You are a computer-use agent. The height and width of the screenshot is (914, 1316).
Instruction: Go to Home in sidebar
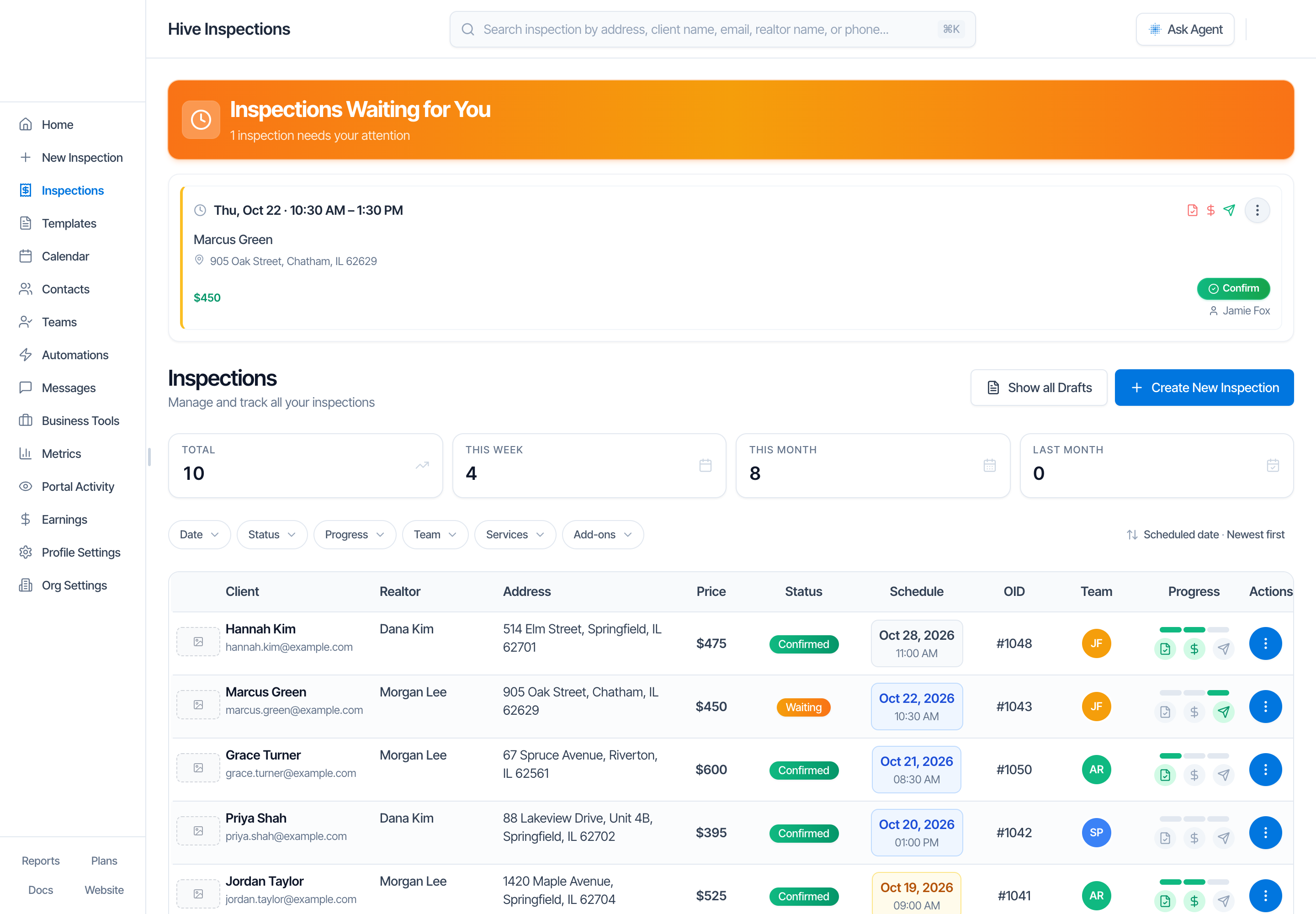pos(73,125)
